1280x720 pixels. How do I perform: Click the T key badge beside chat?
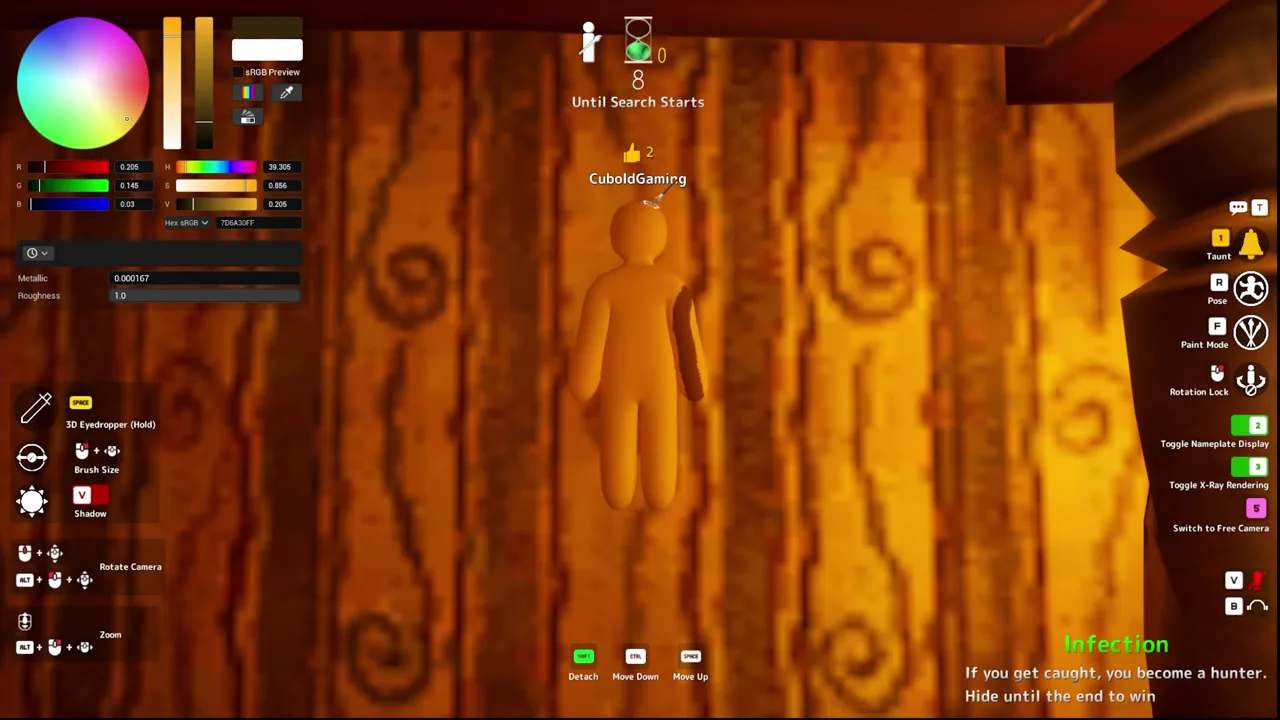point(1259,207)
